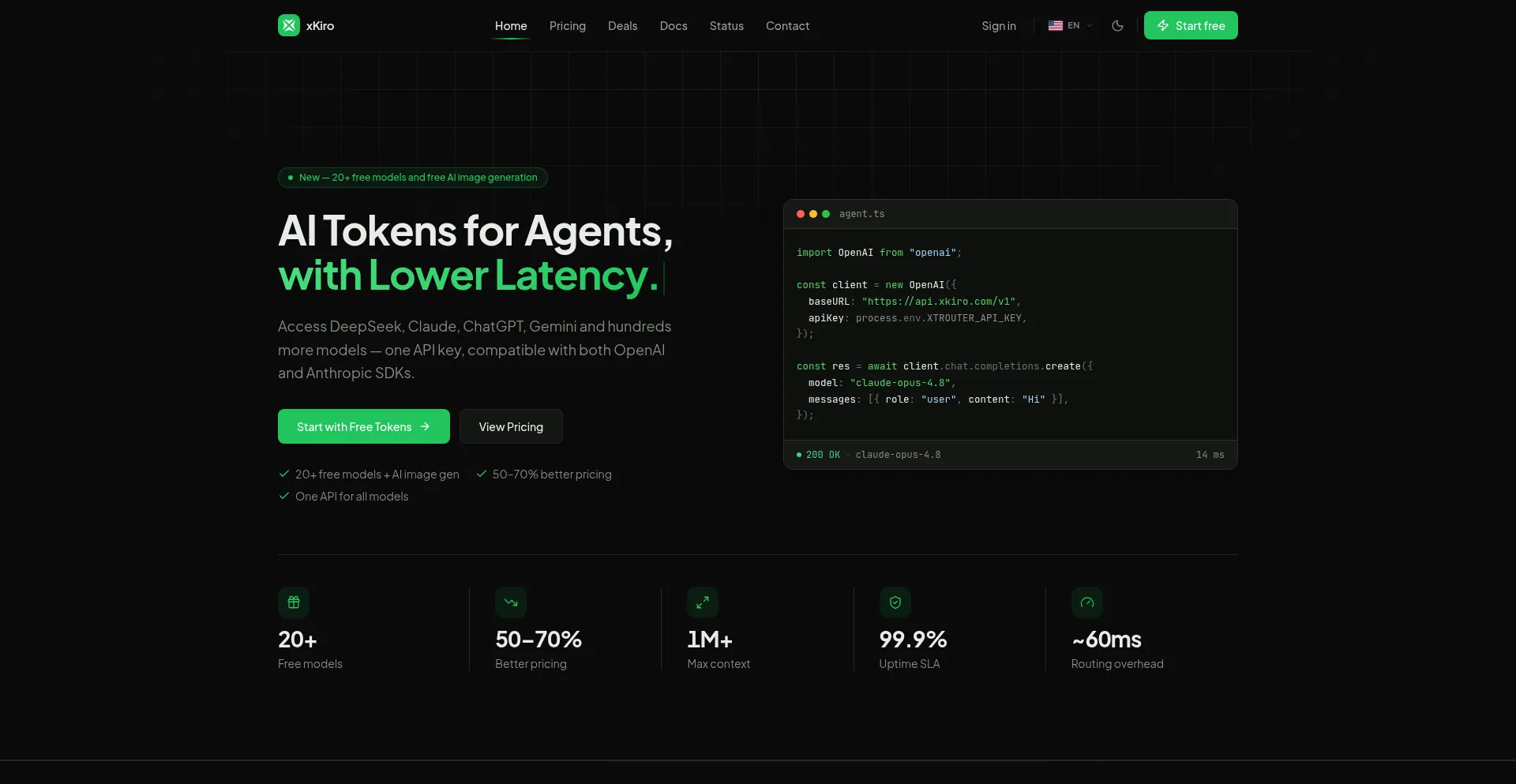This screenshot has height=784, width=1516.
Task: Click the arrow icon in Start with Free Tokens
Action: (425, 426)
